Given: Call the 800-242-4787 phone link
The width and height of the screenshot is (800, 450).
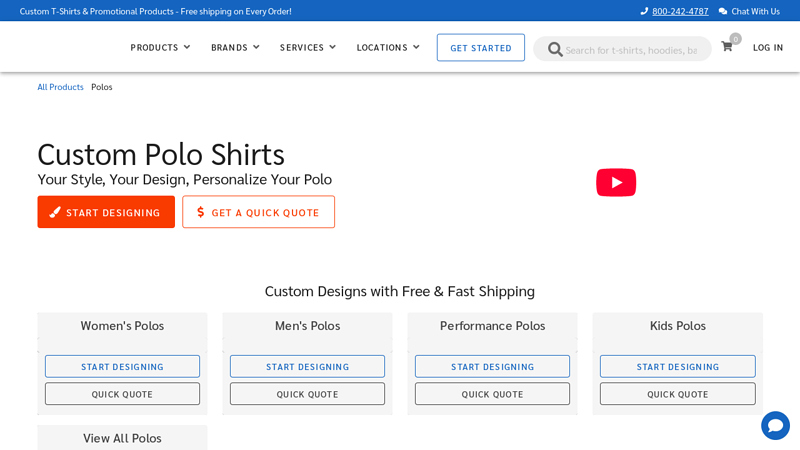Looking at the screenshot, I should (x=680, y=11).
